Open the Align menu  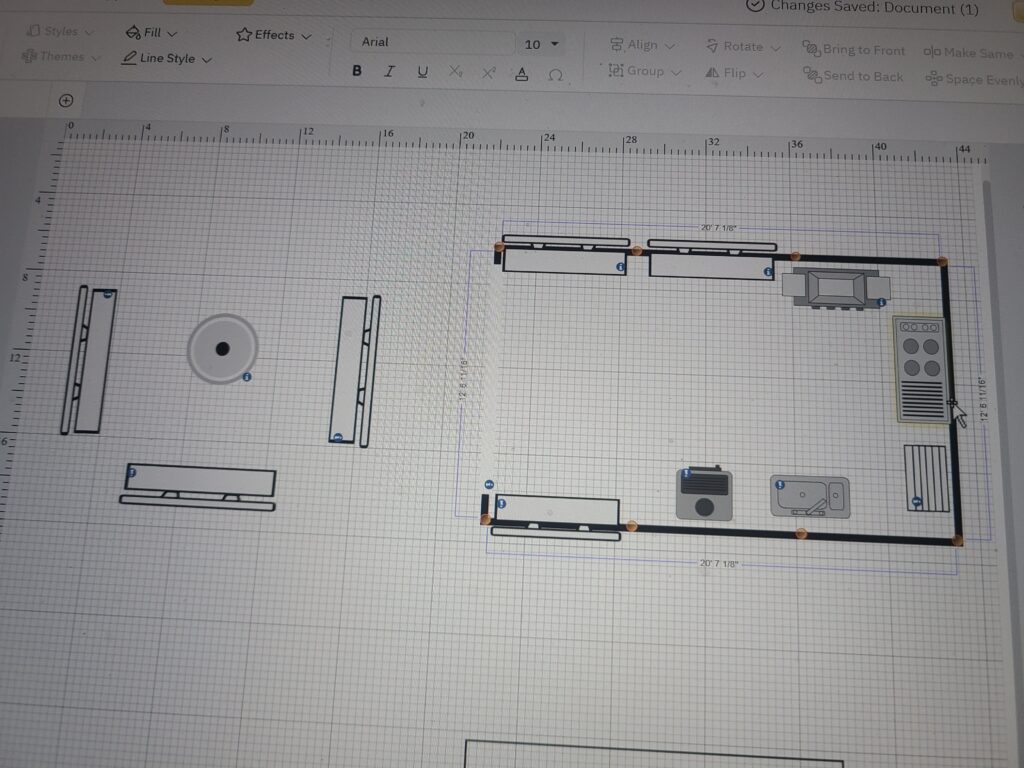(x=642, y=45)
